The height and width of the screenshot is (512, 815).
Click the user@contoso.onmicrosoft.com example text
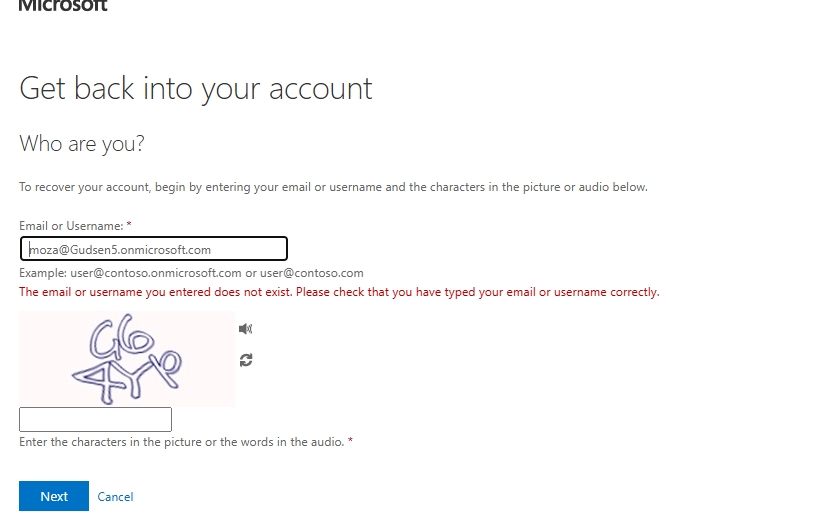pyautogui.click(x=156, y=273)
